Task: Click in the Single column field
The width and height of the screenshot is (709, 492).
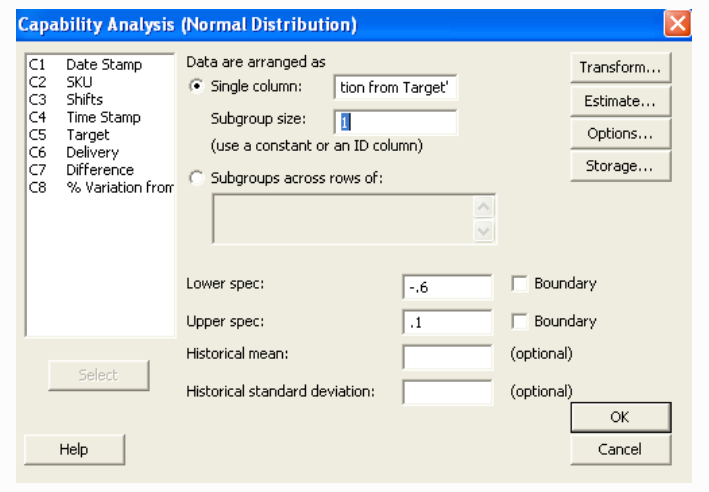Action: (396, 87)
